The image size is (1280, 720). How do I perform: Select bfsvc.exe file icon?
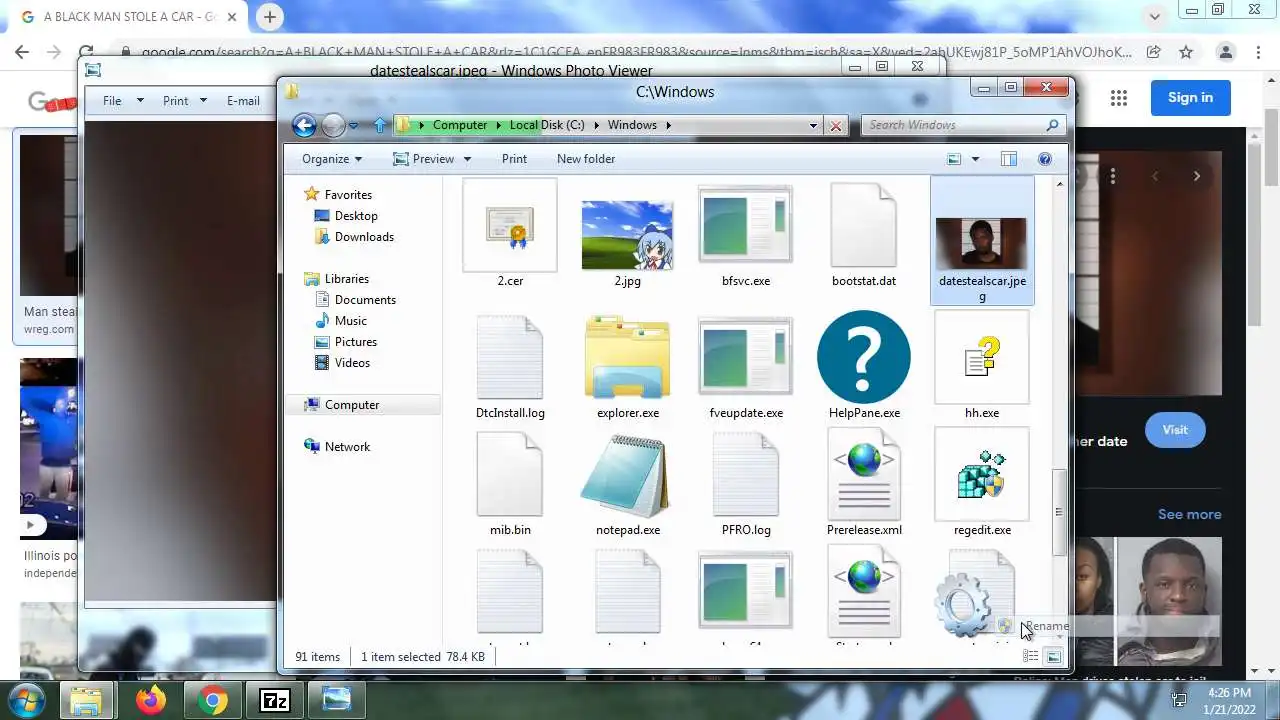coord(745,234)
